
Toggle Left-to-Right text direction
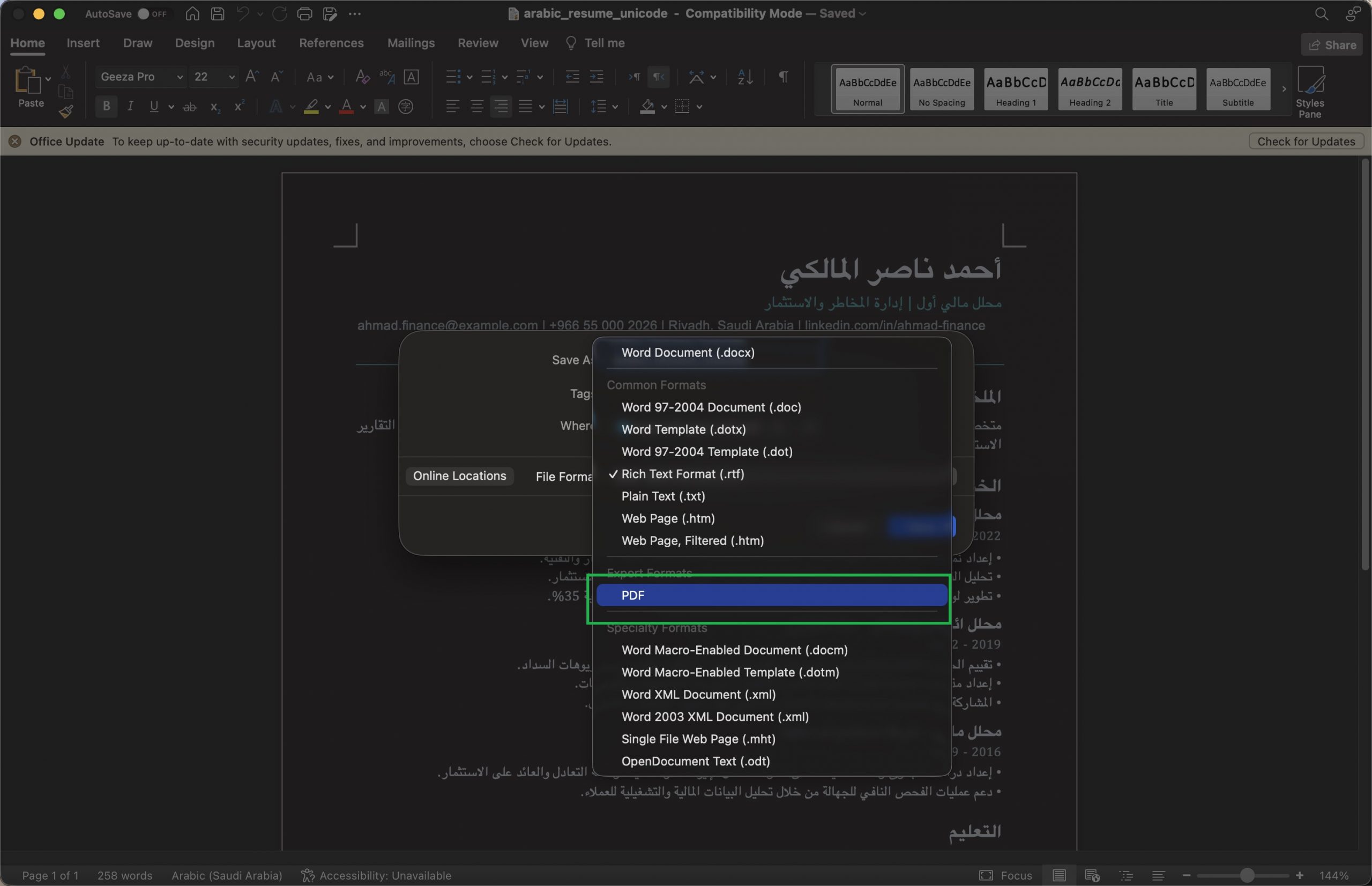[634, 77]
